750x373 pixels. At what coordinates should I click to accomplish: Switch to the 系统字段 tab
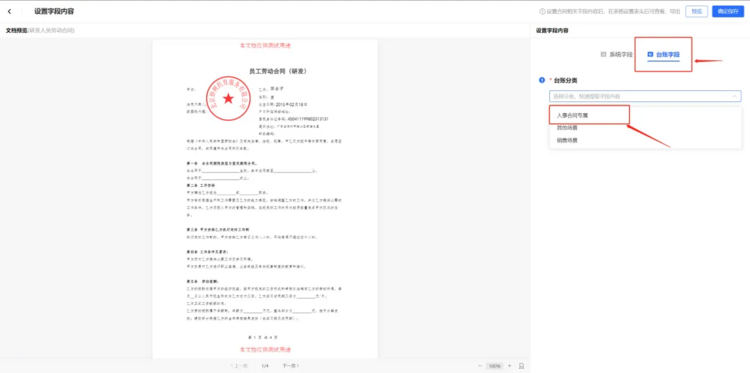click(x=617, y=55)
